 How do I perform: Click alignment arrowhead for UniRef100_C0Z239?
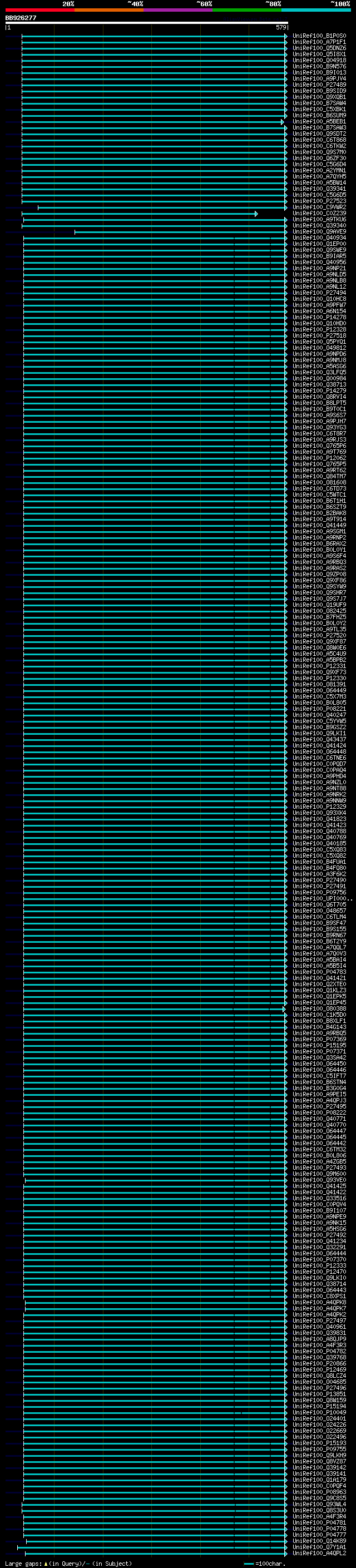click(x=256, y=214)
